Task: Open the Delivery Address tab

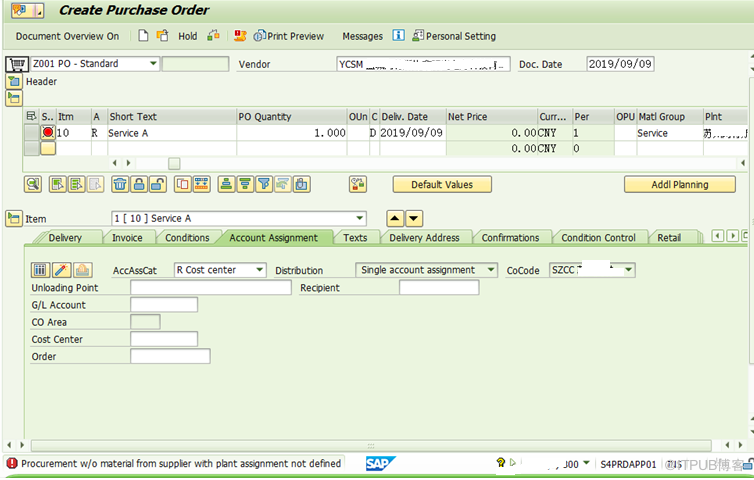Action: (x=424, y=238)
